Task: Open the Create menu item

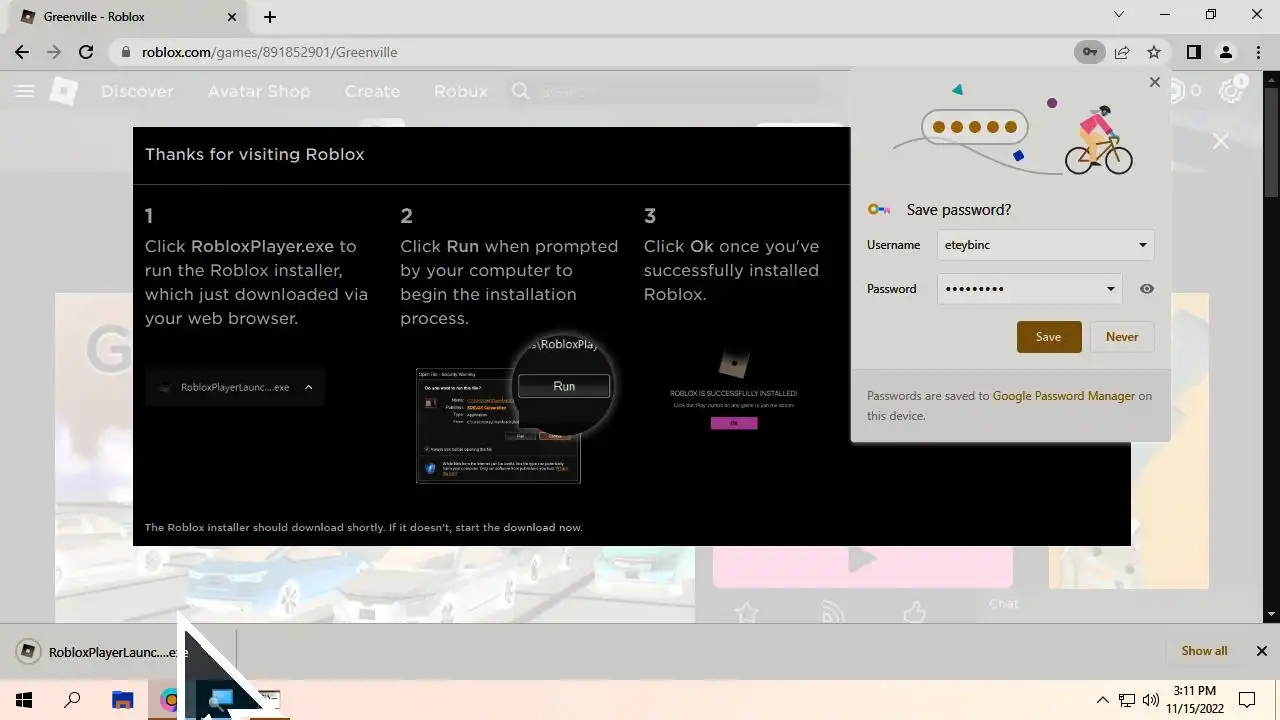Action: pyautogui.click(x=372, y=91)
